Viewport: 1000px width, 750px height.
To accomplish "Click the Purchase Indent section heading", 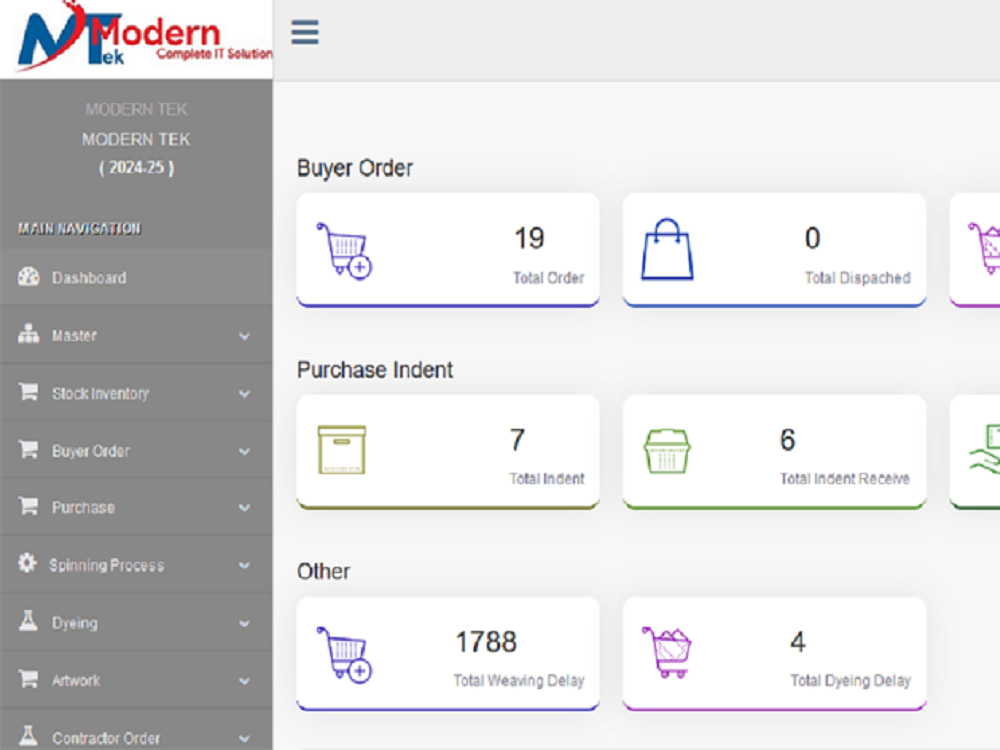I will pyautogui.click(x=375, y=370).
